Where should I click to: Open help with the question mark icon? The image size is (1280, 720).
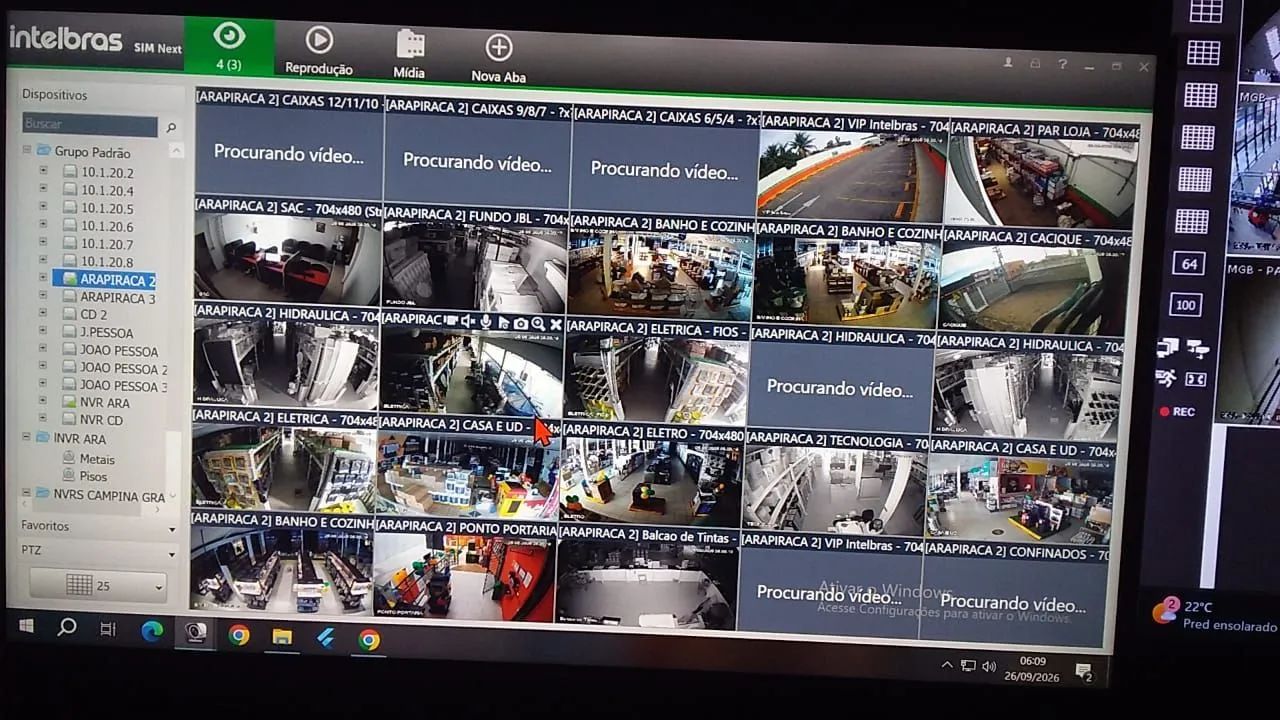coord(1062,64)
